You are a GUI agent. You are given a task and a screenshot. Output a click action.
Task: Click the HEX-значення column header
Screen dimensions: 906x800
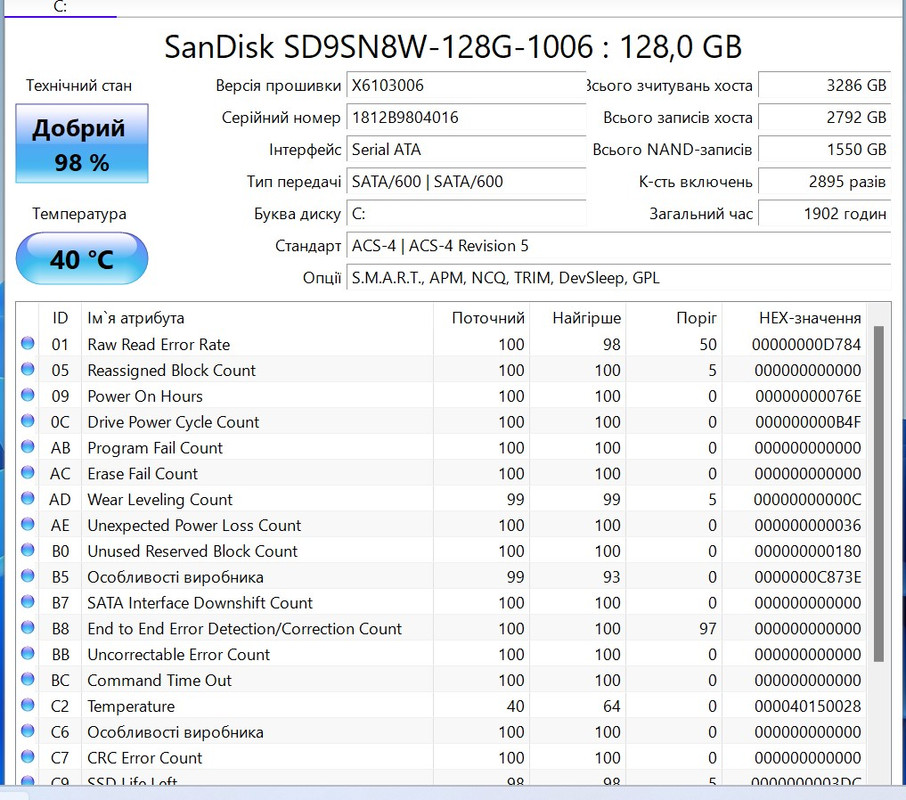[794, 318]
